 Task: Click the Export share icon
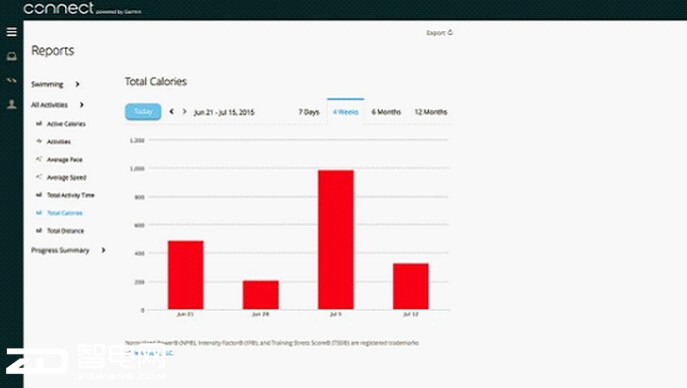pyautogui.click(x=450, y=32)
